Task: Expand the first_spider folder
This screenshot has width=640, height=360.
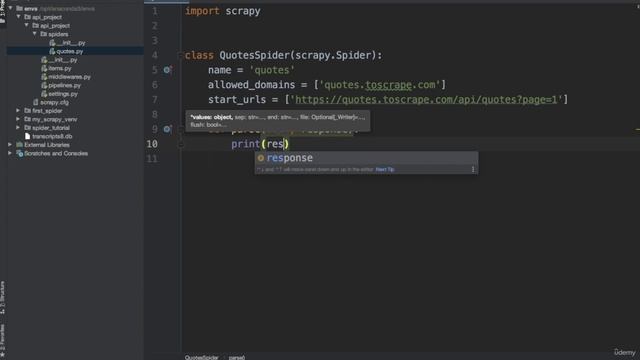Action: click(x=18, y=111)
